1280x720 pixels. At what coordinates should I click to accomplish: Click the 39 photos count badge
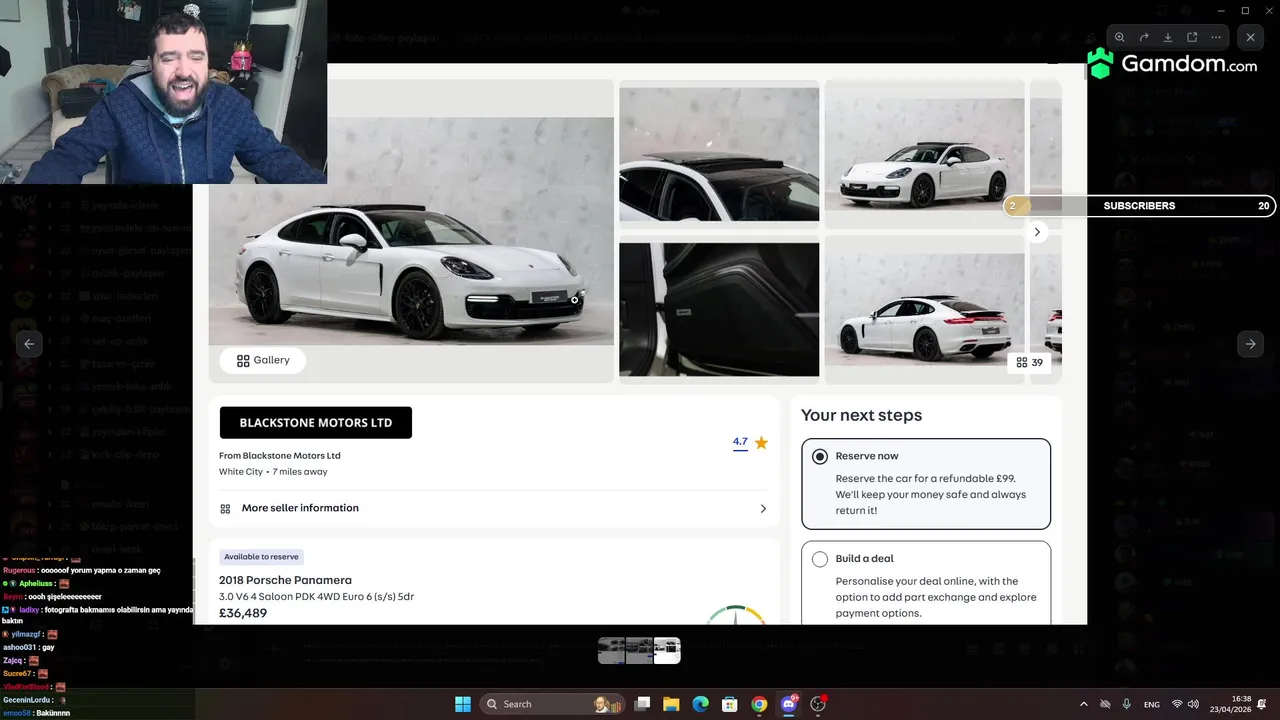[1030, 362]
